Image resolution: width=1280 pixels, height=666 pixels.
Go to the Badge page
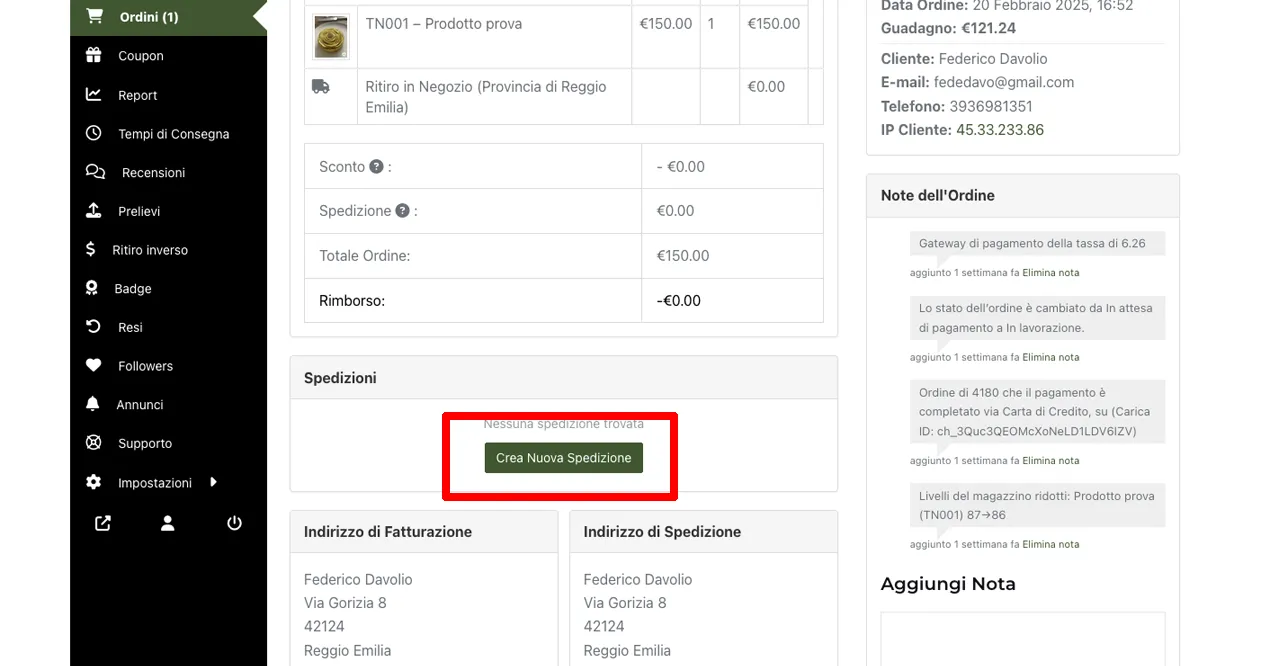point(133,289)
